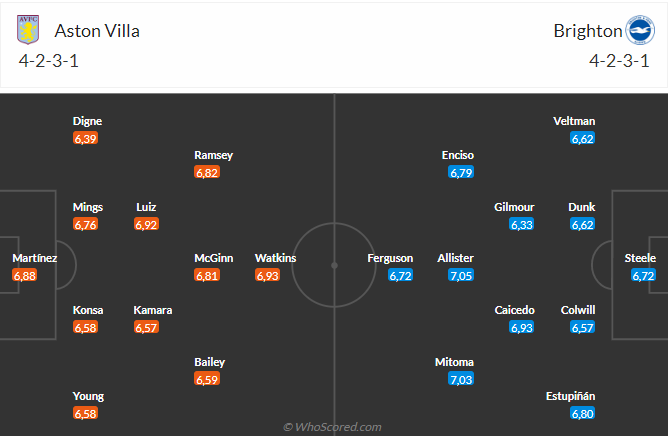Image resolution: width=671 pixels, height=436 pixels.
Task: Open Caicedo's player profile
Action: 514,310
